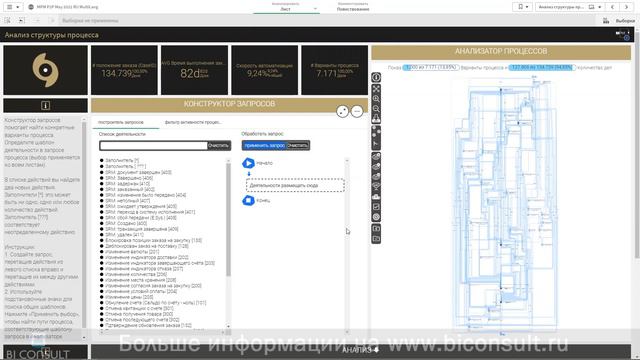Click the clear all selections icon
Viewport: 640px width, 360px height.
tap(51, 20)
